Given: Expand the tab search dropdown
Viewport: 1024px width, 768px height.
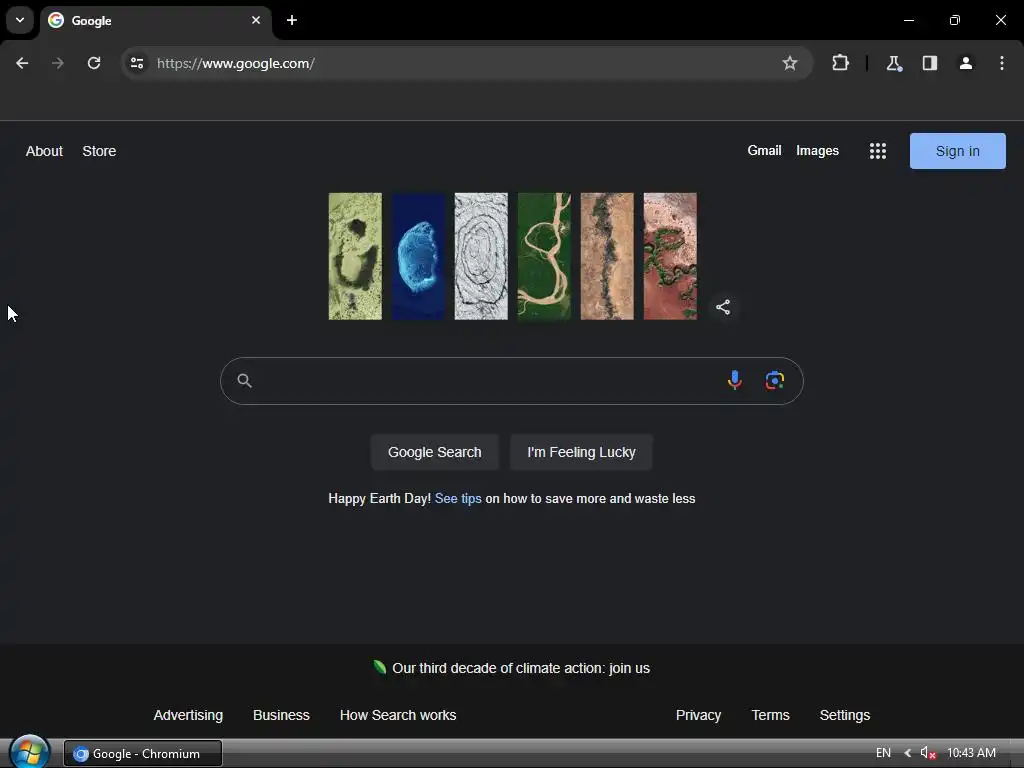Looking at the screenshot, I should click(x=20, y=20).
